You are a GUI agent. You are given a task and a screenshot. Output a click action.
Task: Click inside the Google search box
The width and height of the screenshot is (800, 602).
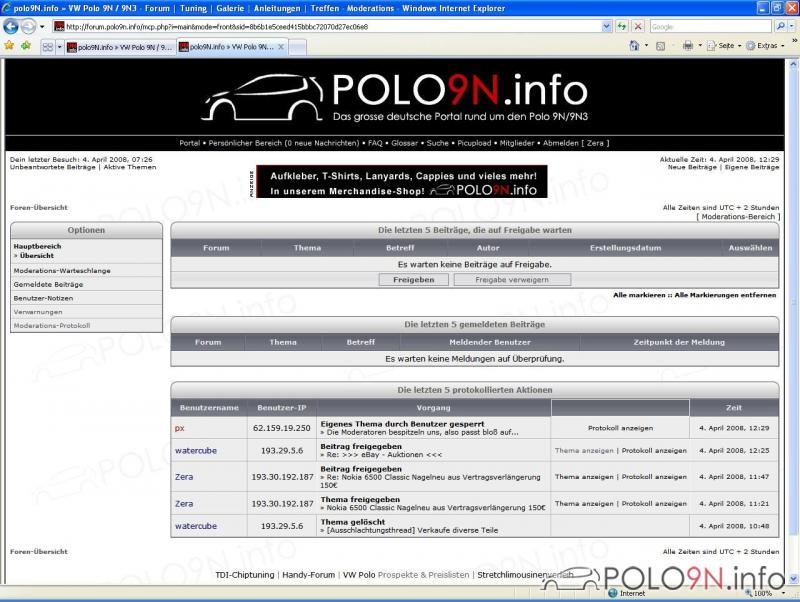(705, 27)
